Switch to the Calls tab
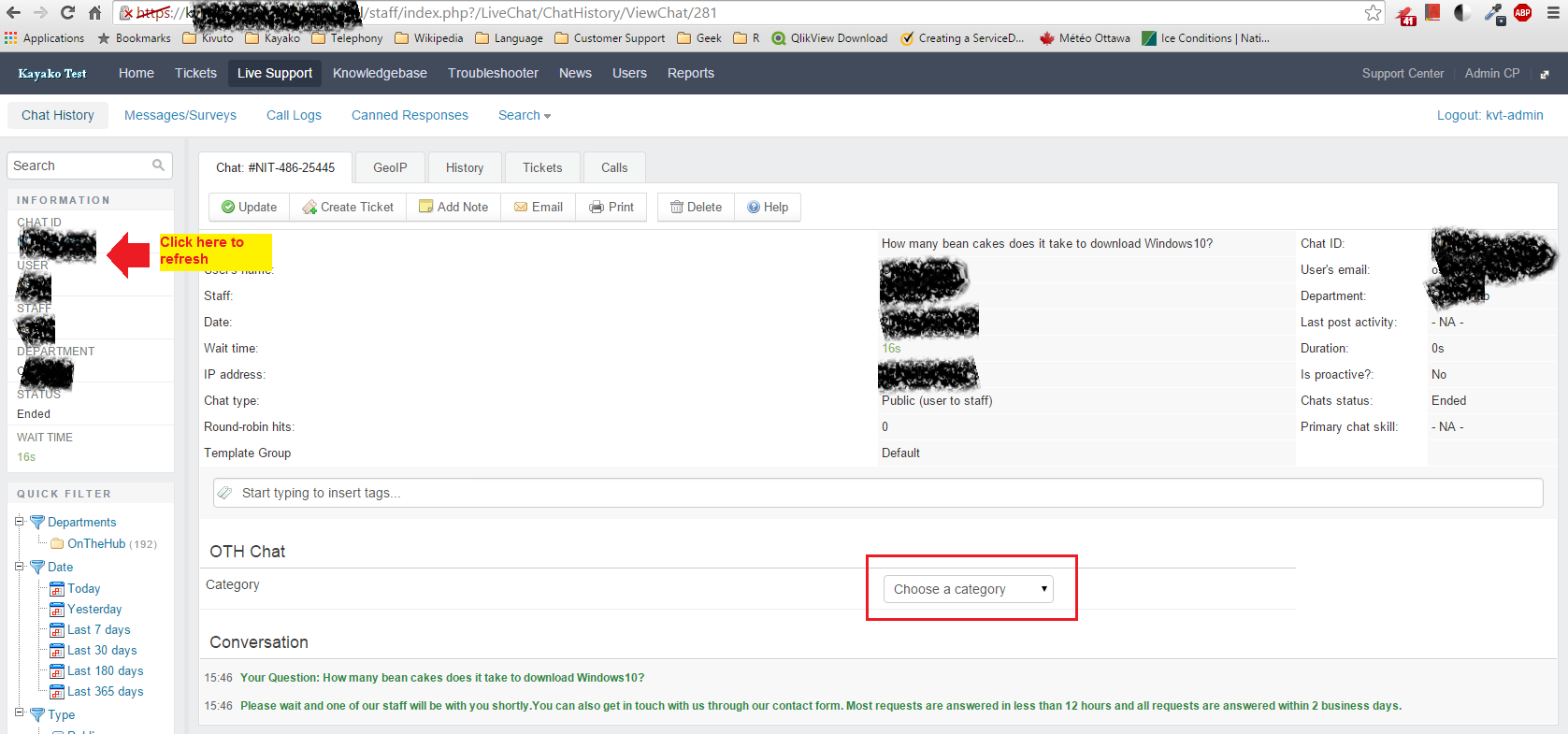Screen dimensions: 1568x734 [x=614, y=167]
